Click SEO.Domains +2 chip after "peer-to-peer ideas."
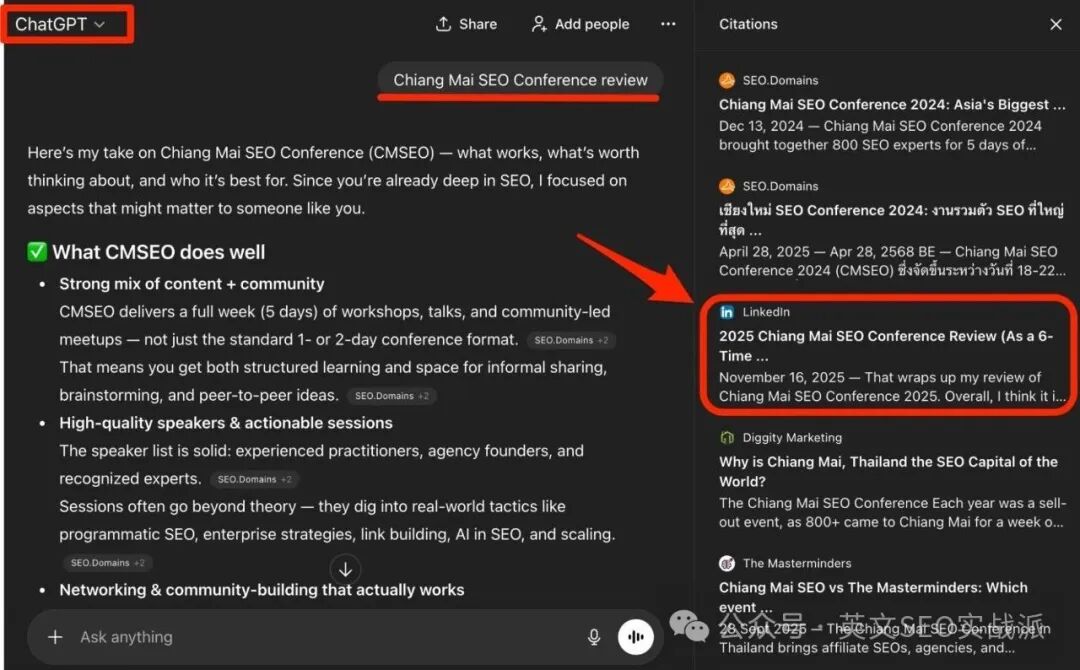Viewport: 1080px width, 670px height. point(392,396)
